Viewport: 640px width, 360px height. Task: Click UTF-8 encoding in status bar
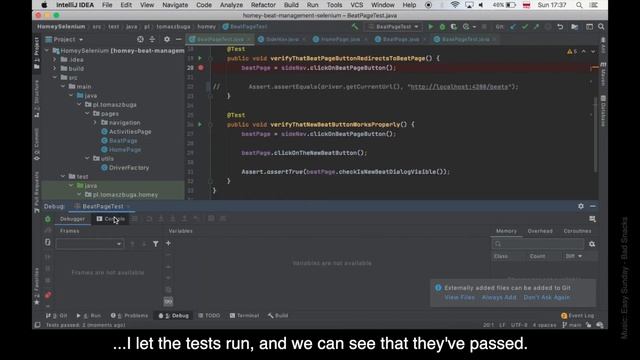(519, 325)
